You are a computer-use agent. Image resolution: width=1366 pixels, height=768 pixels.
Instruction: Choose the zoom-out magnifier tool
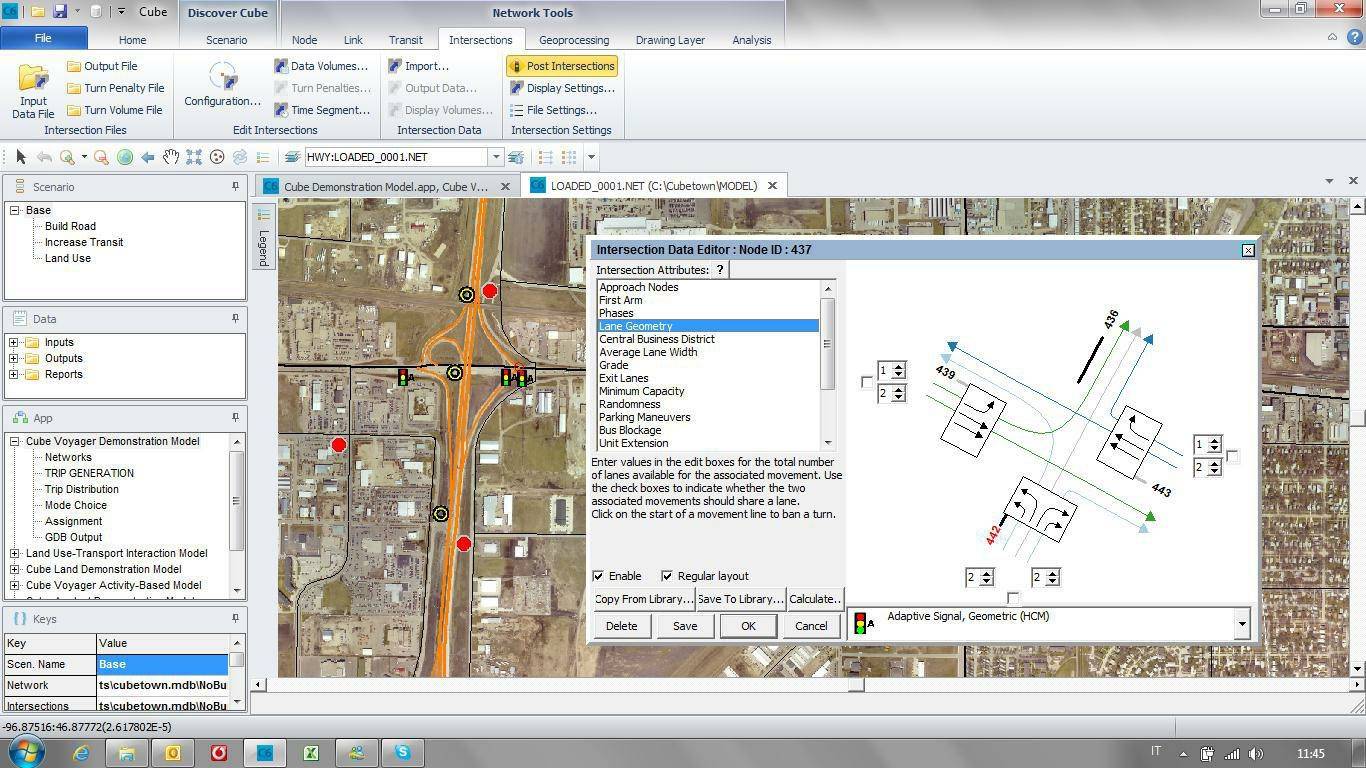[x=102, y=157]
